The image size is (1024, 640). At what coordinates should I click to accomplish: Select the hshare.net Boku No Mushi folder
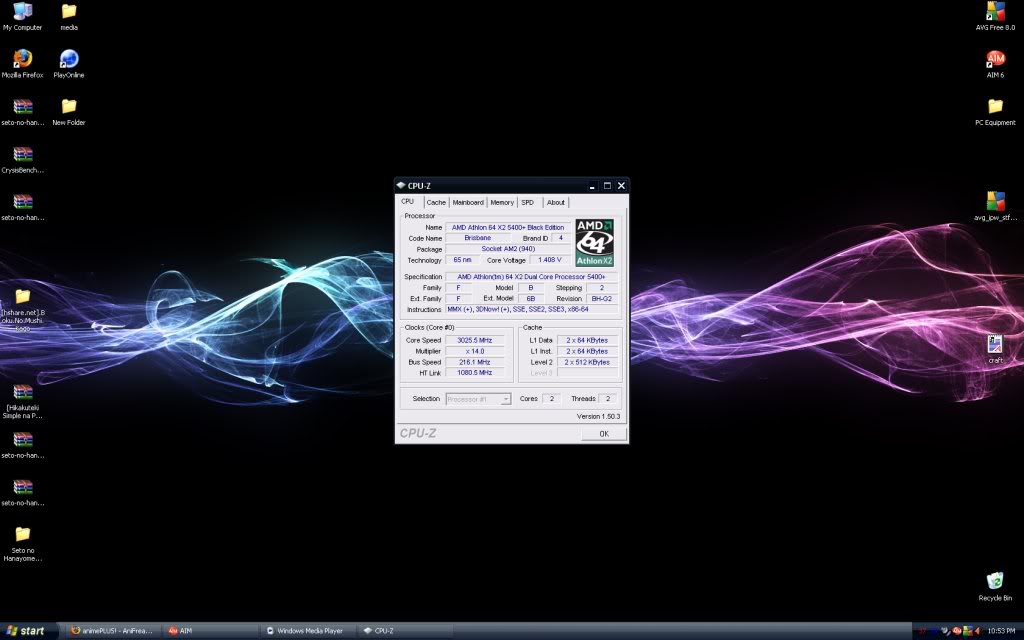(x=22, y=310)
